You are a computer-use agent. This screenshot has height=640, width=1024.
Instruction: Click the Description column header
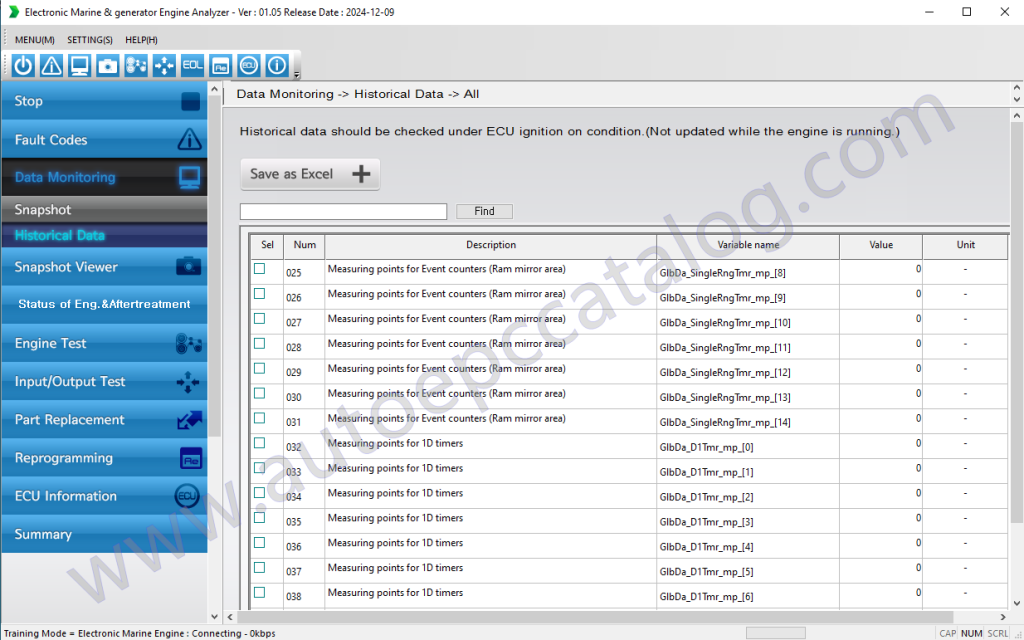click(x=490, y=246)
